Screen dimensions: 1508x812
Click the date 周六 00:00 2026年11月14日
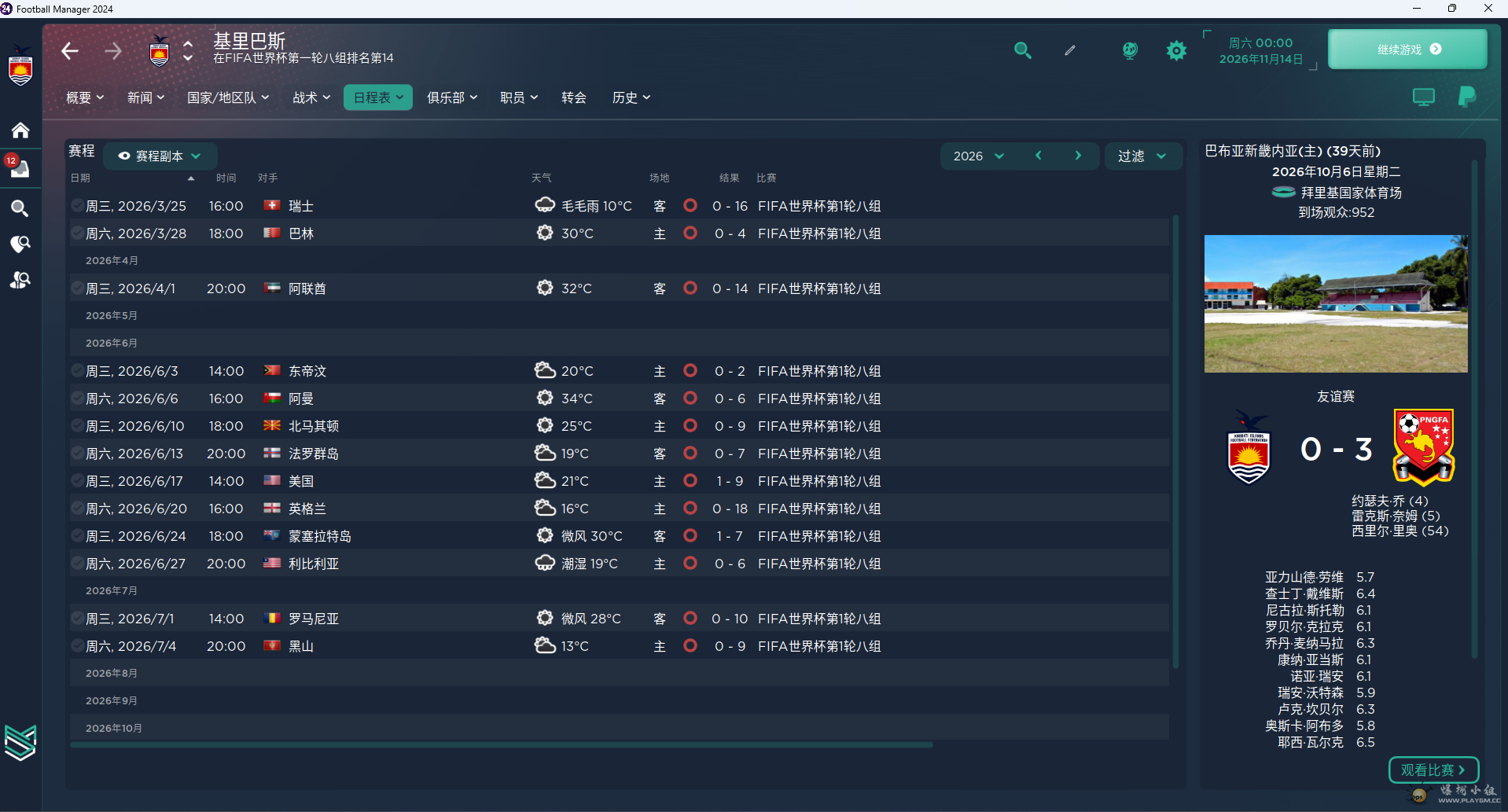(x=1260, y=51)
